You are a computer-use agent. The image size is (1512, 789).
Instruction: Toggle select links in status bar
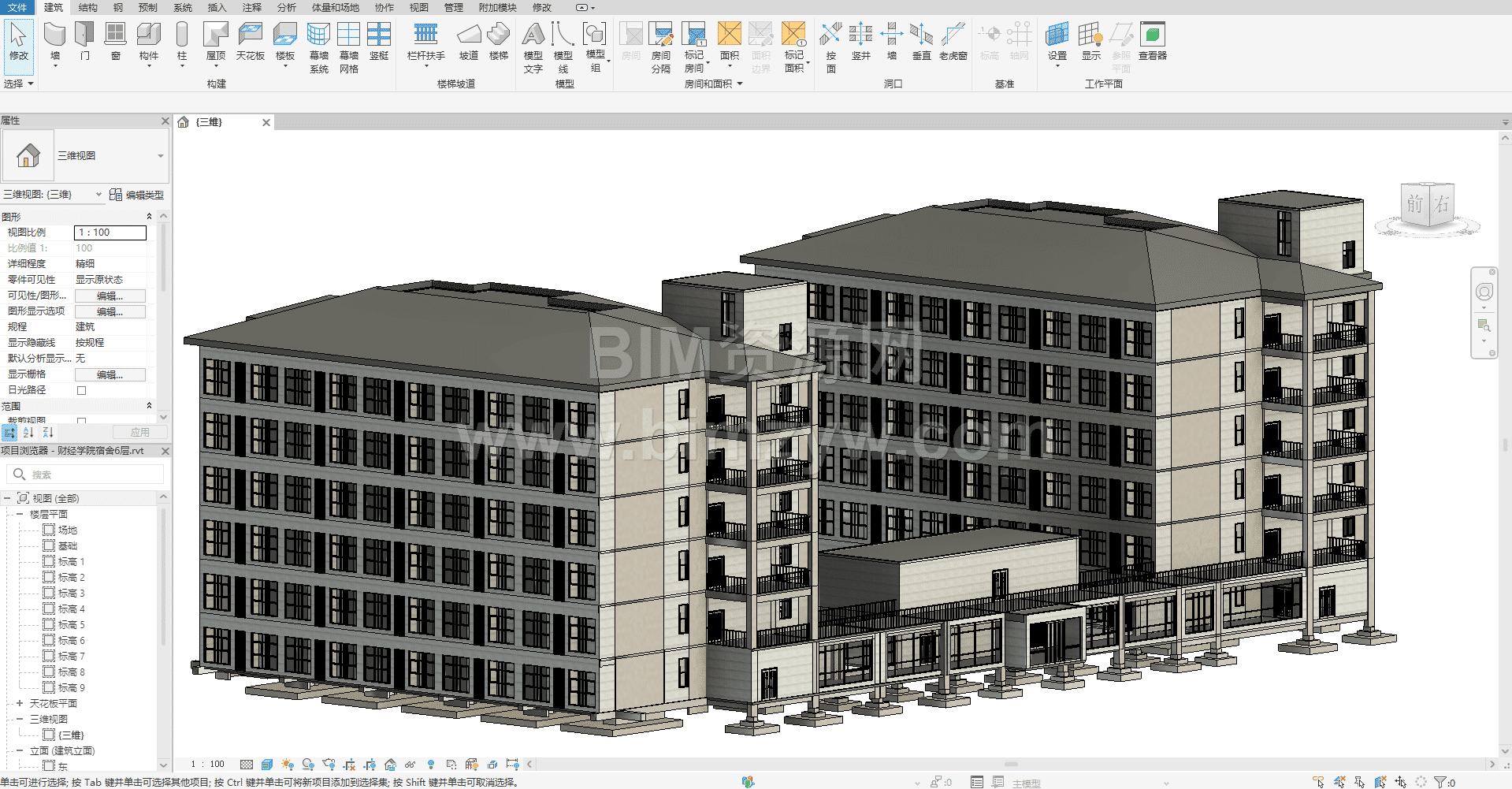1319,782
